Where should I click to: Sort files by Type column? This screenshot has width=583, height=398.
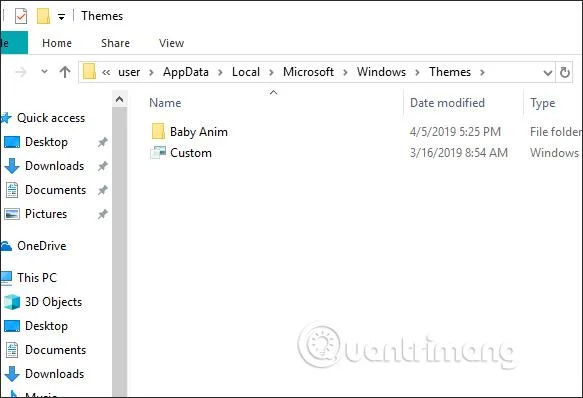click(x=542, y=103)
